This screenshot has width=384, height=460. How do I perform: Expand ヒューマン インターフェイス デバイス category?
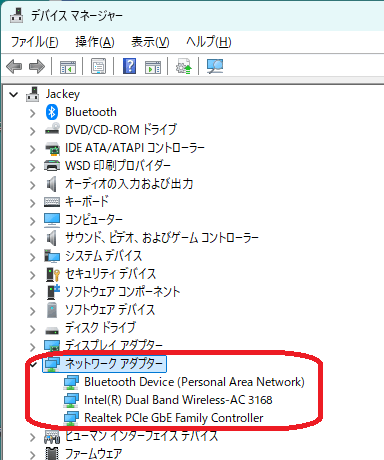click(x=32, y=437)
